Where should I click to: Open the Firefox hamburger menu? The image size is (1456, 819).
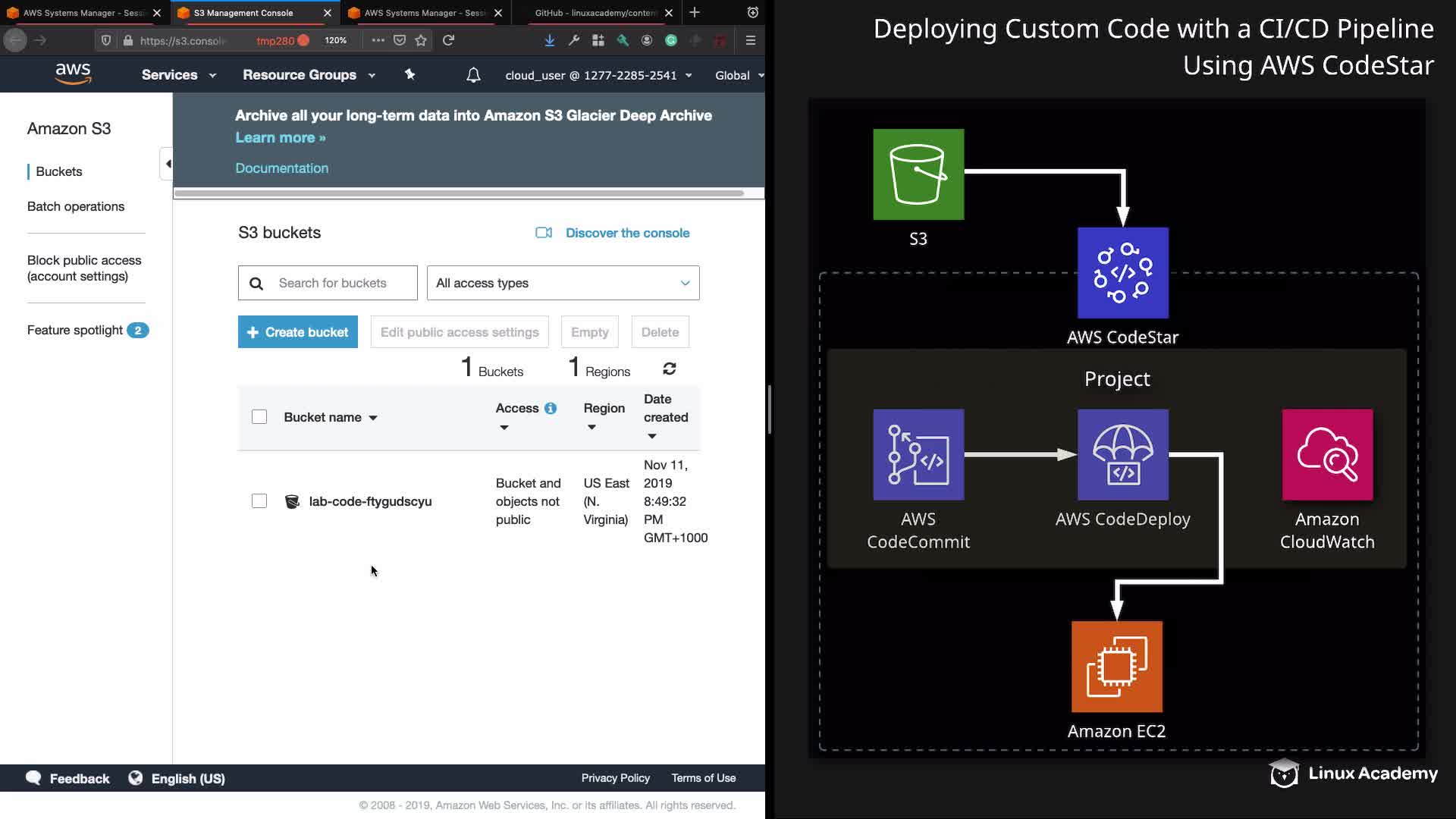tap(750, 40)
